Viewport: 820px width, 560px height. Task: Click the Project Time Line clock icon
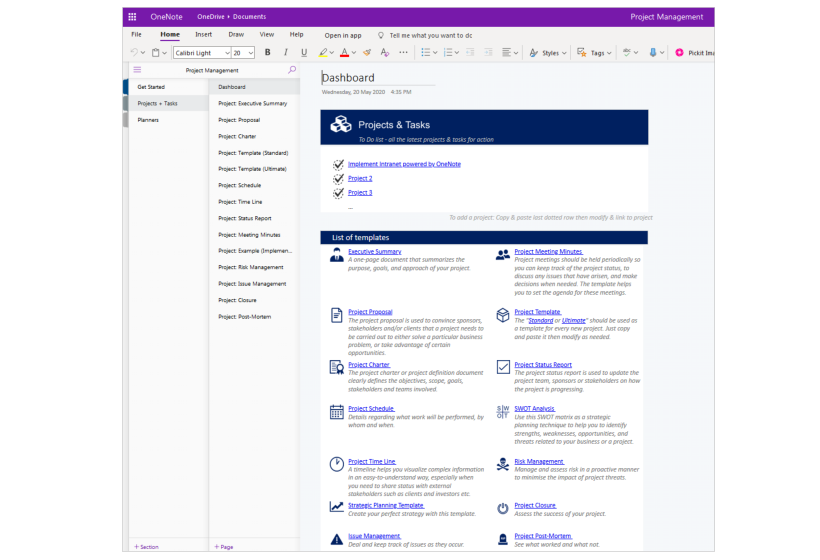(x=336, y=464)
